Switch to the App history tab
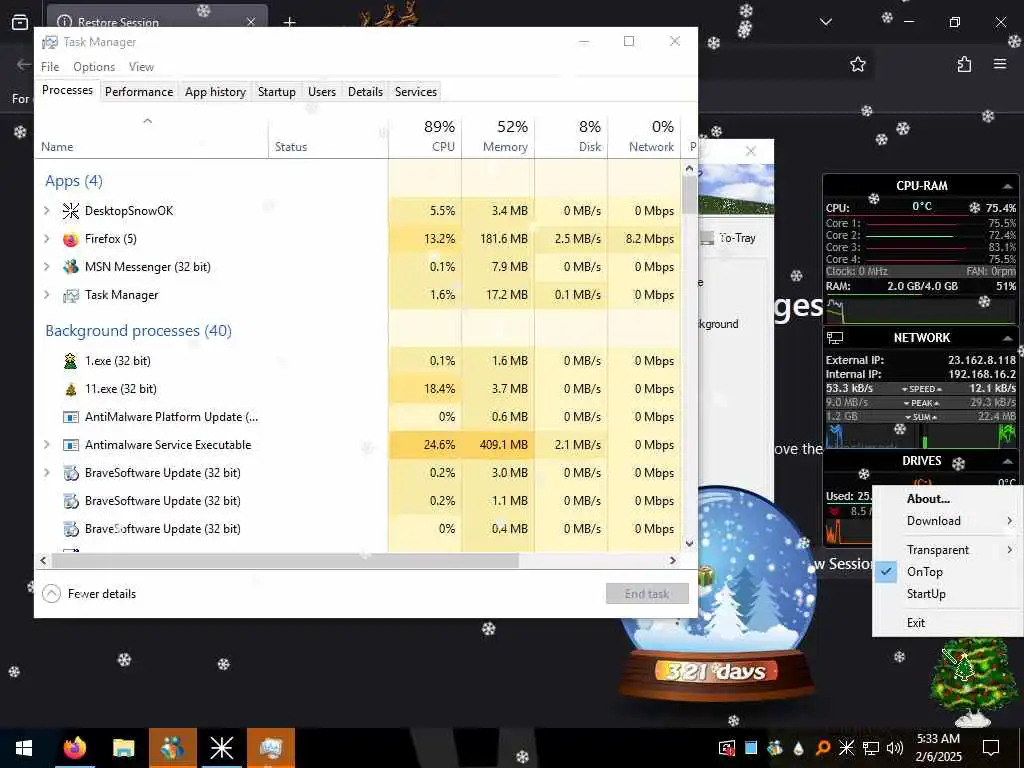 (216, 92)
